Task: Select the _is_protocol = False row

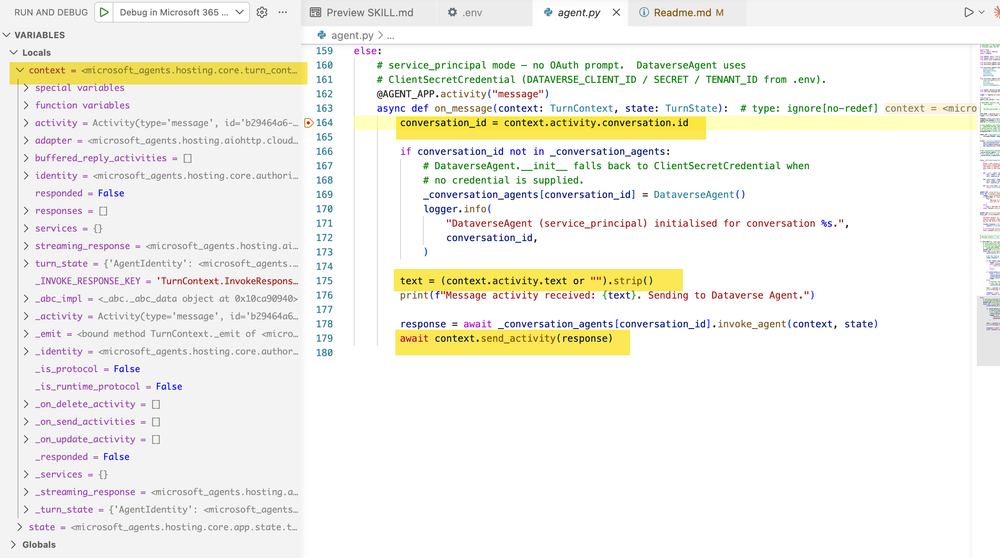Action: [x=153, y=369]
